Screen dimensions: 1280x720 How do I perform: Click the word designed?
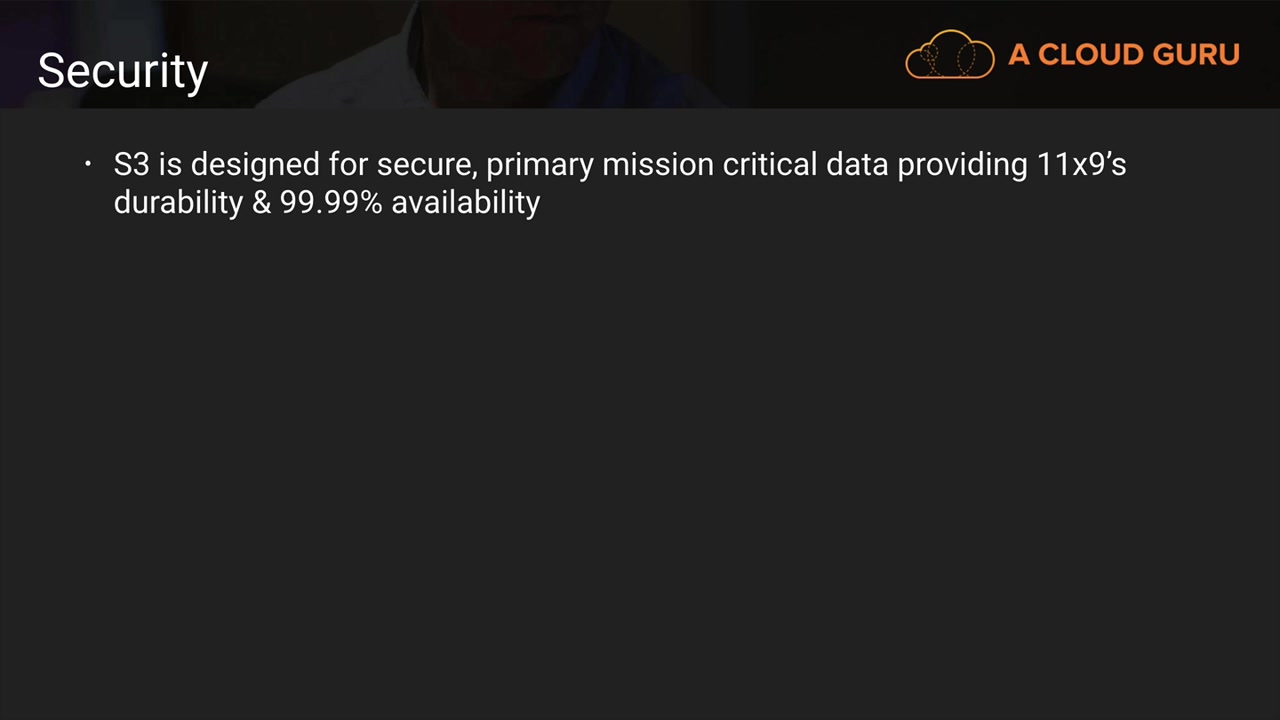pos(255,164)
